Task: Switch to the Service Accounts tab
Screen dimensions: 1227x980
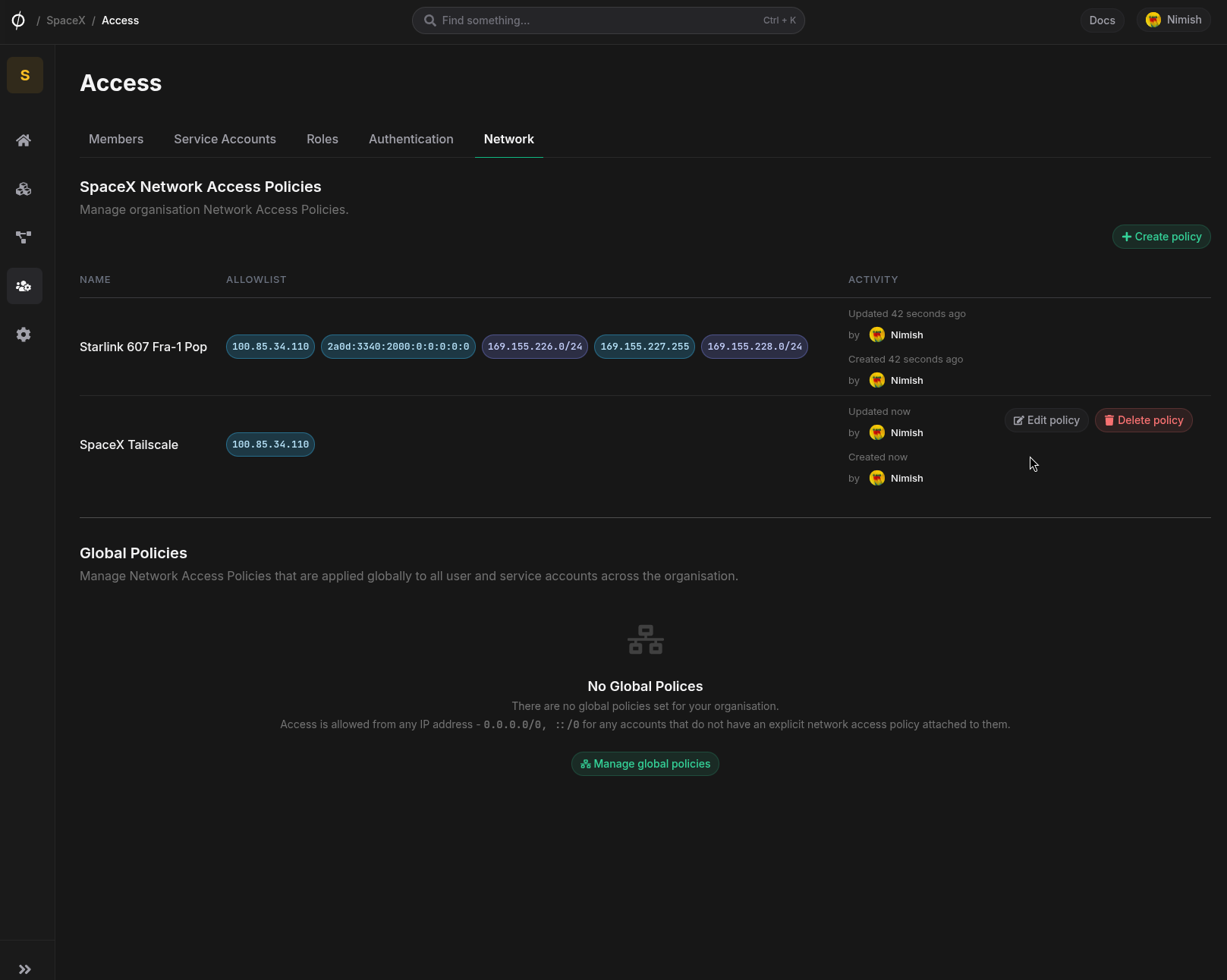Action: click(225, 139)
